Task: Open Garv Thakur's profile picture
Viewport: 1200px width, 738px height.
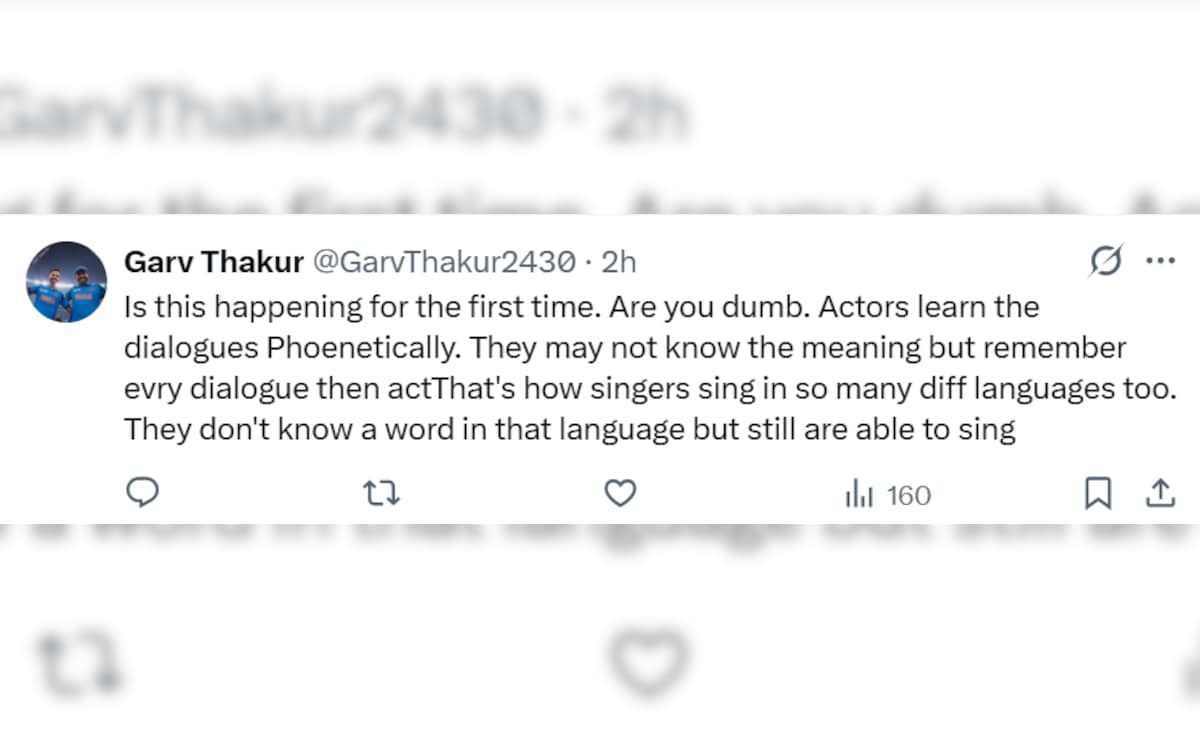Action: (66, 281)
